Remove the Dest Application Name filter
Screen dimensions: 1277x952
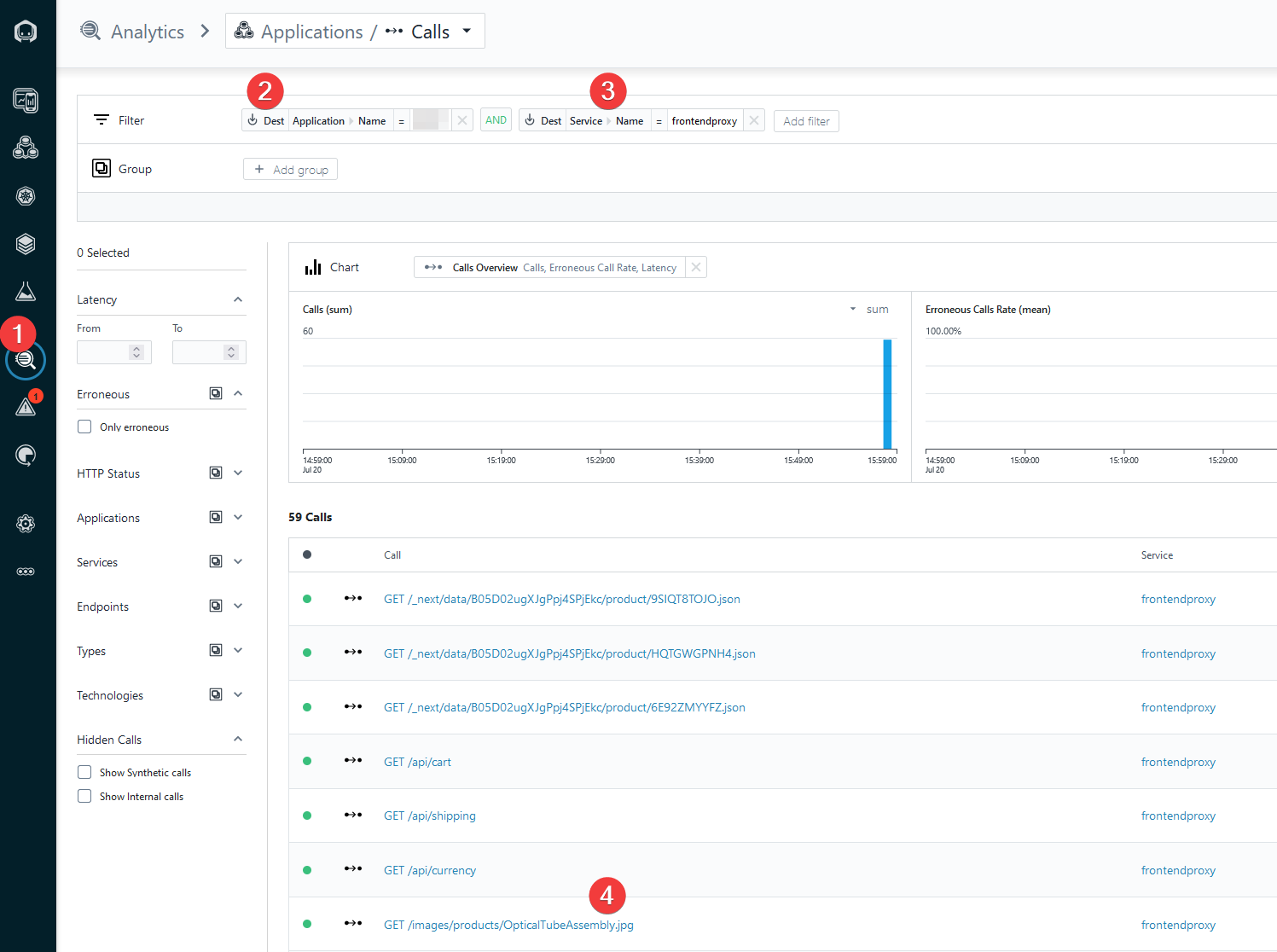click(461, 120)
